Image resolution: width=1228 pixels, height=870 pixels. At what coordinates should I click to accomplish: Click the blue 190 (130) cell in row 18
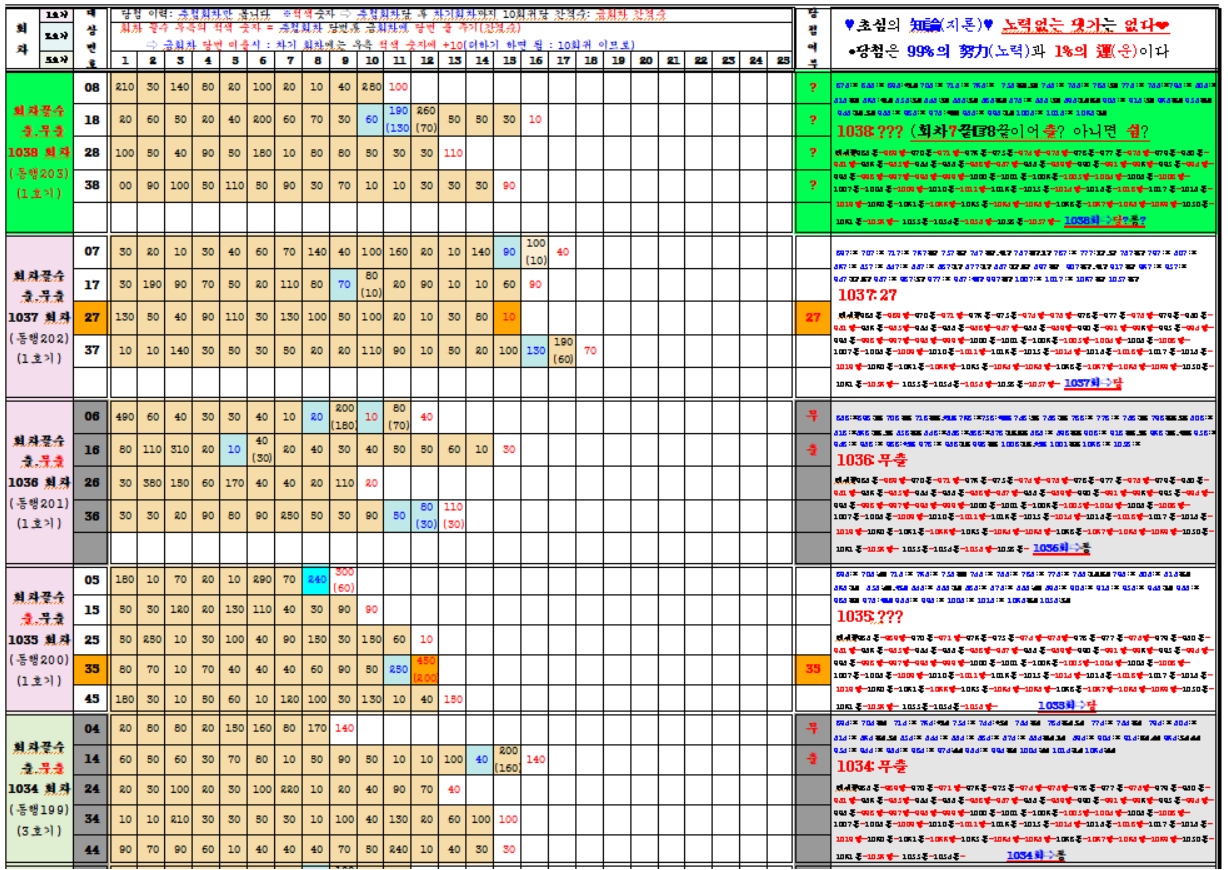pyautogui.click(x=398, y=119)
